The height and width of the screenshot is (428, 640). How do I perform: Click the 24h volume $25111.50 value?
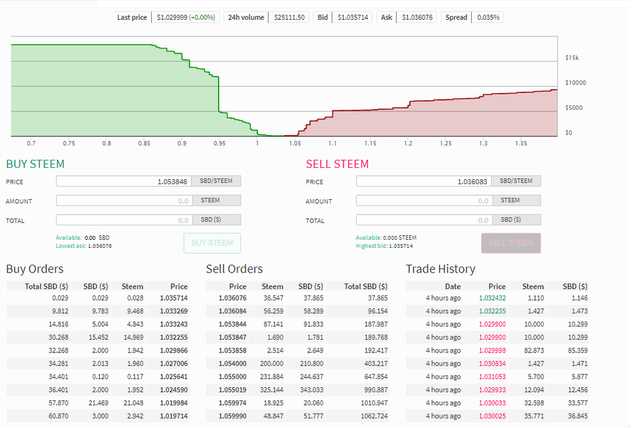pos(289,18)
